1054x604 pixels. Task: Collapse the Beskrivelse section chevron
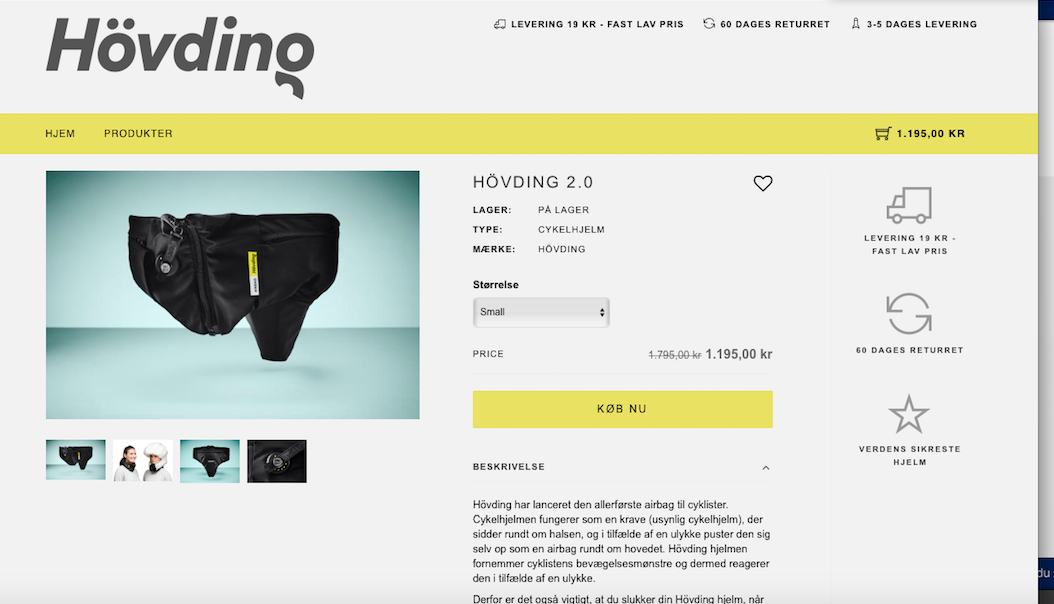766,468
